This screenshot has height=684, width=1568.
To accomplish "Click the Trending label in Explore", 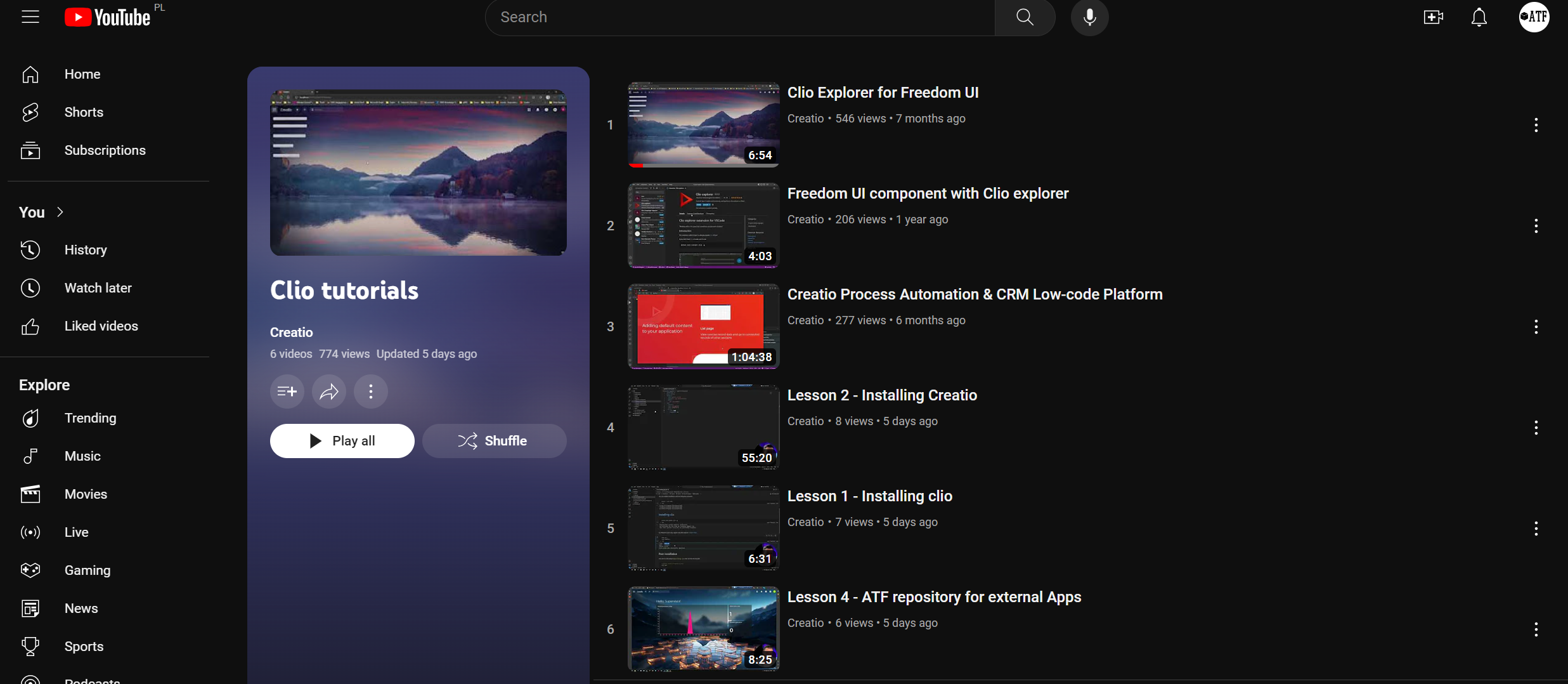I will point(91,418).
